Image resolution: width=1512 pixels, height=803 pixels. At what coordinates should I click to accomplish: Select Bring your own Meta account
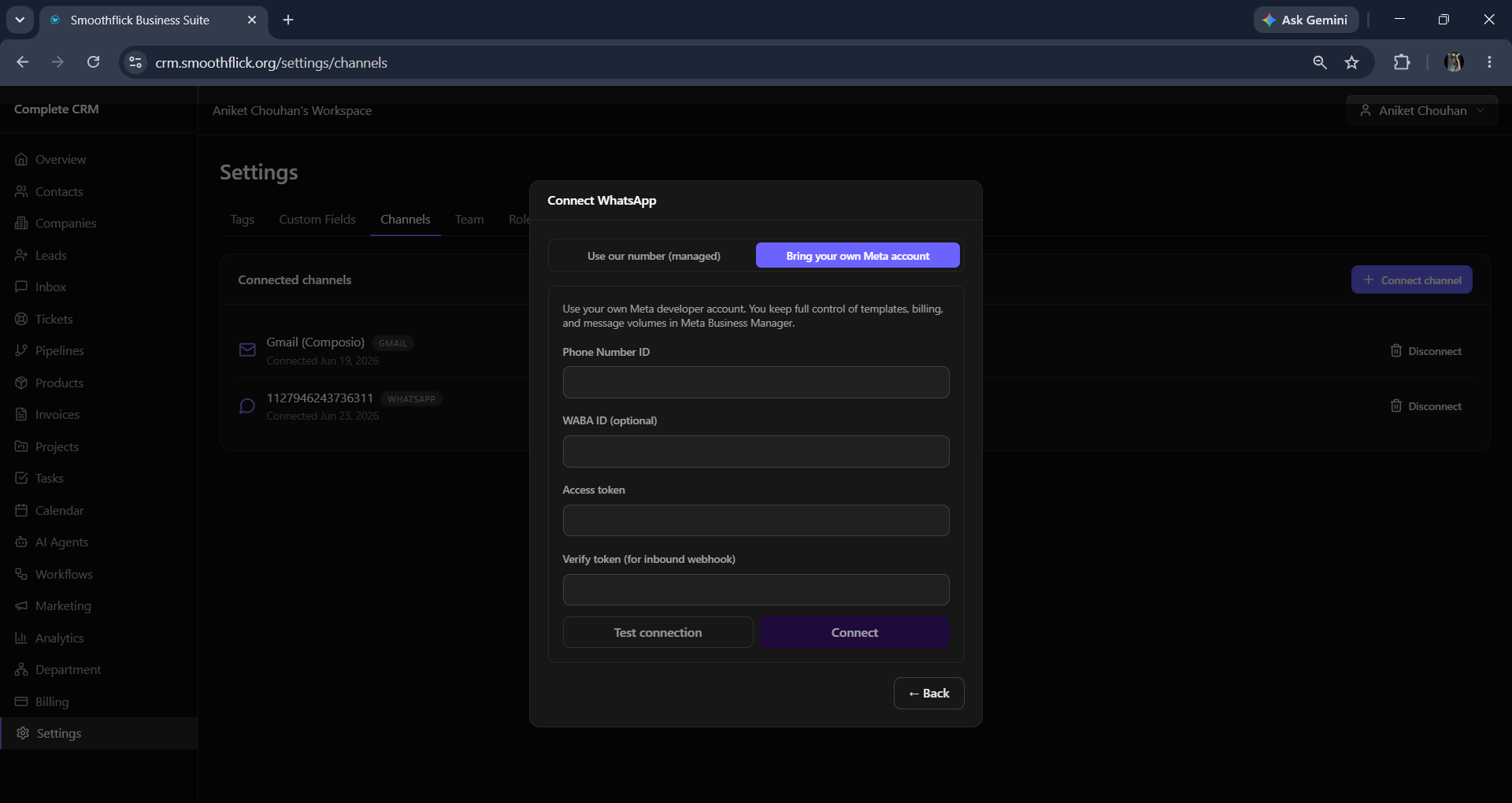(858, 256)
